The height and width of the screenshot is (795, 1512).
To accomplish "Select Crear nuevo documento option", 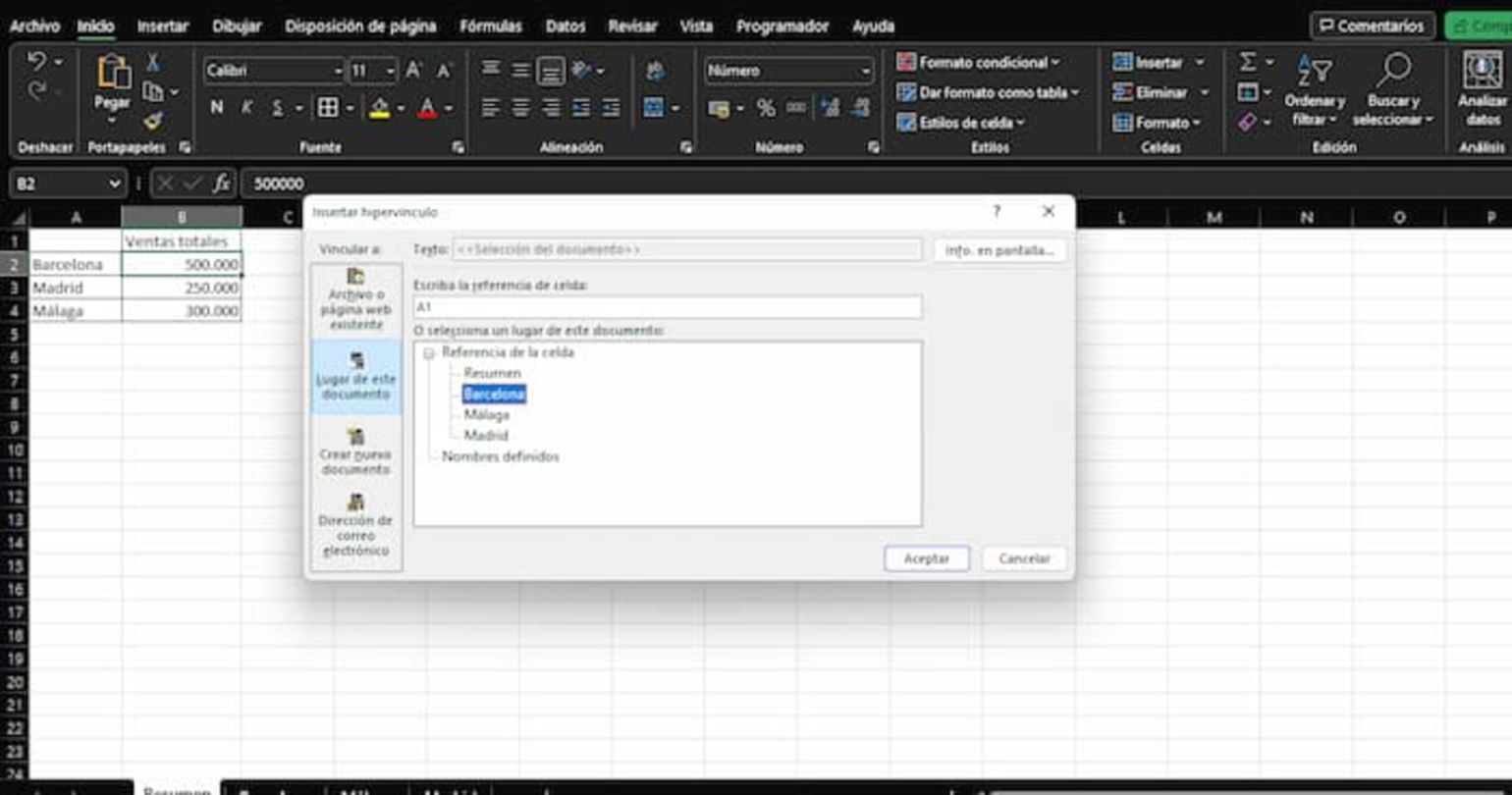I will [x=356, y=452].
